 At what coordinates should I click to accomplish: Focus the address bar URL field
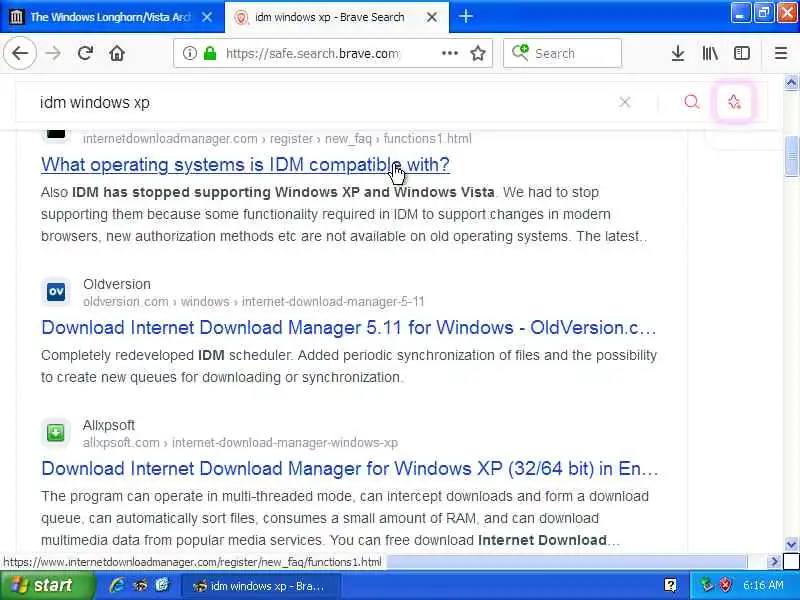point(312,53)
